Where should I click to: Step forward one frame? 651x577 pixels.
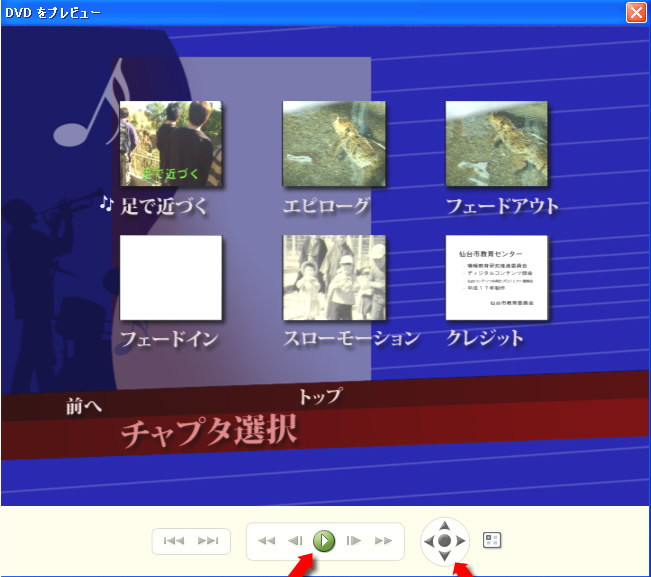point(353,541)
